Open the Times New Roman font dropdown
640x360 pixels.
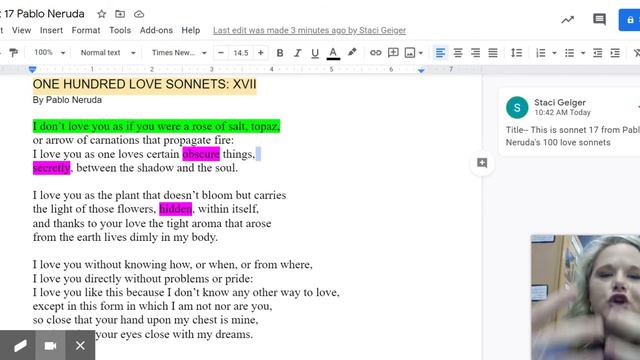pyautogui.click(x=179, y=53)
